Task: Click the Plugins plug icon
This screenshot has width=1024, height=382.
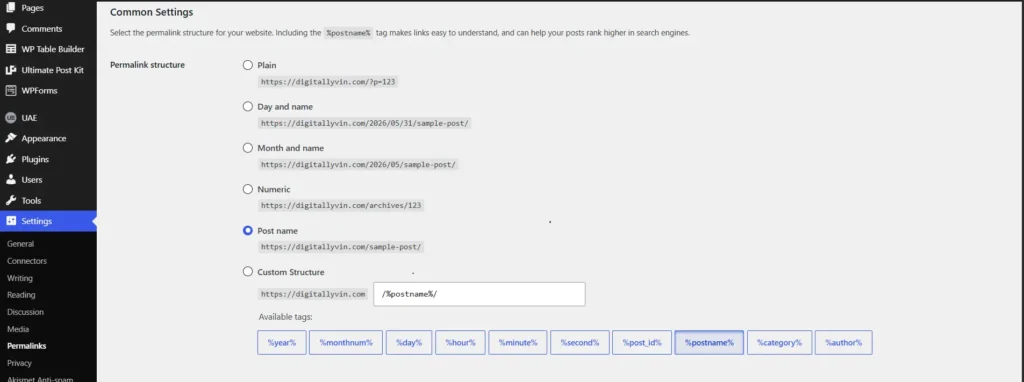Action: [10, 159]
